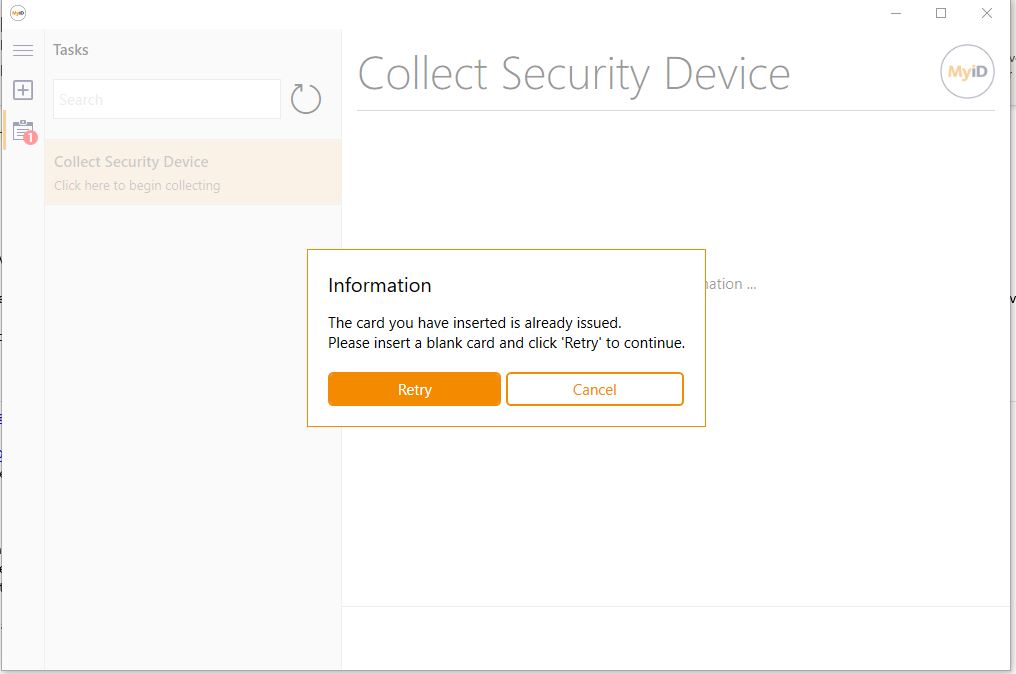
Task: Open the hamburger navigation menu
Action: pos(23,50)
